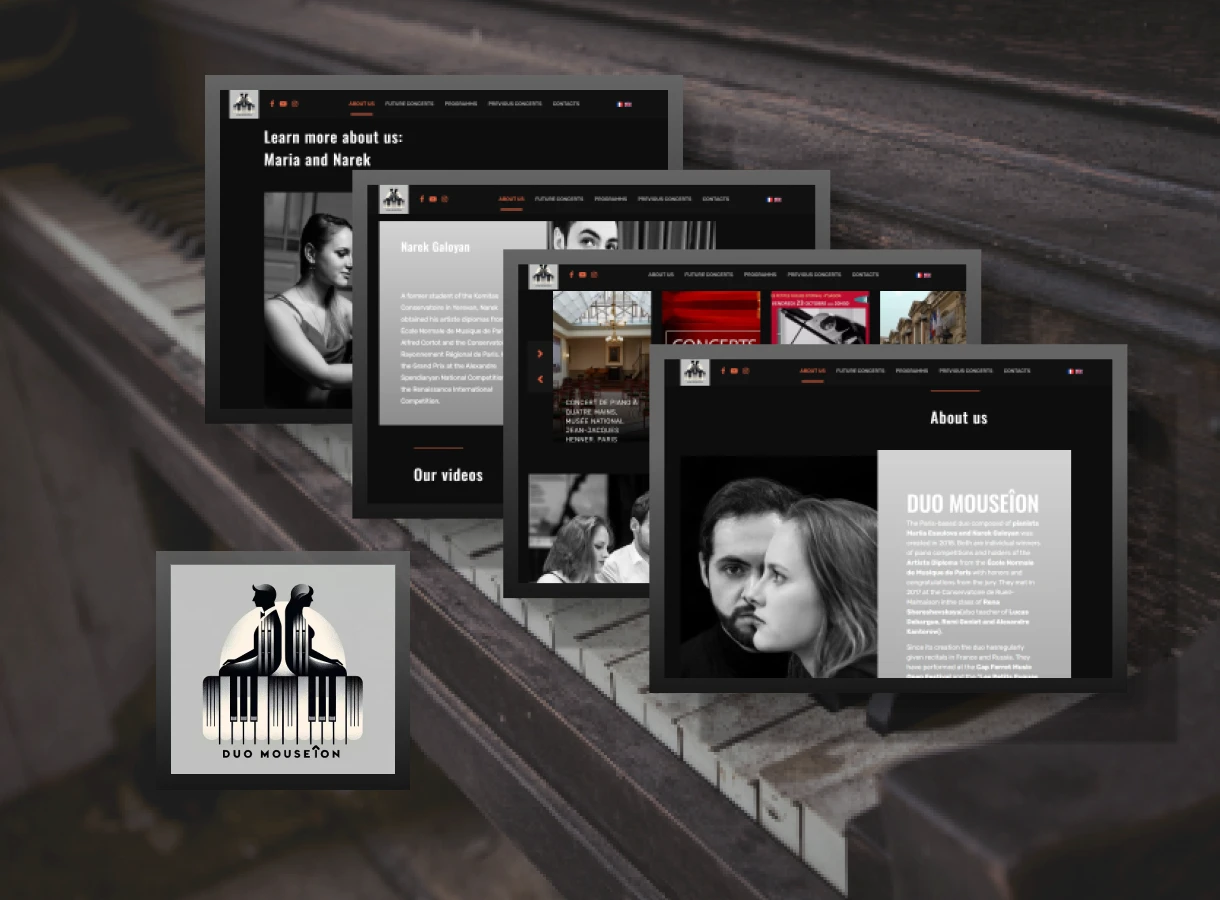Click the site logo on the concerts carousel page

point(544,275)
